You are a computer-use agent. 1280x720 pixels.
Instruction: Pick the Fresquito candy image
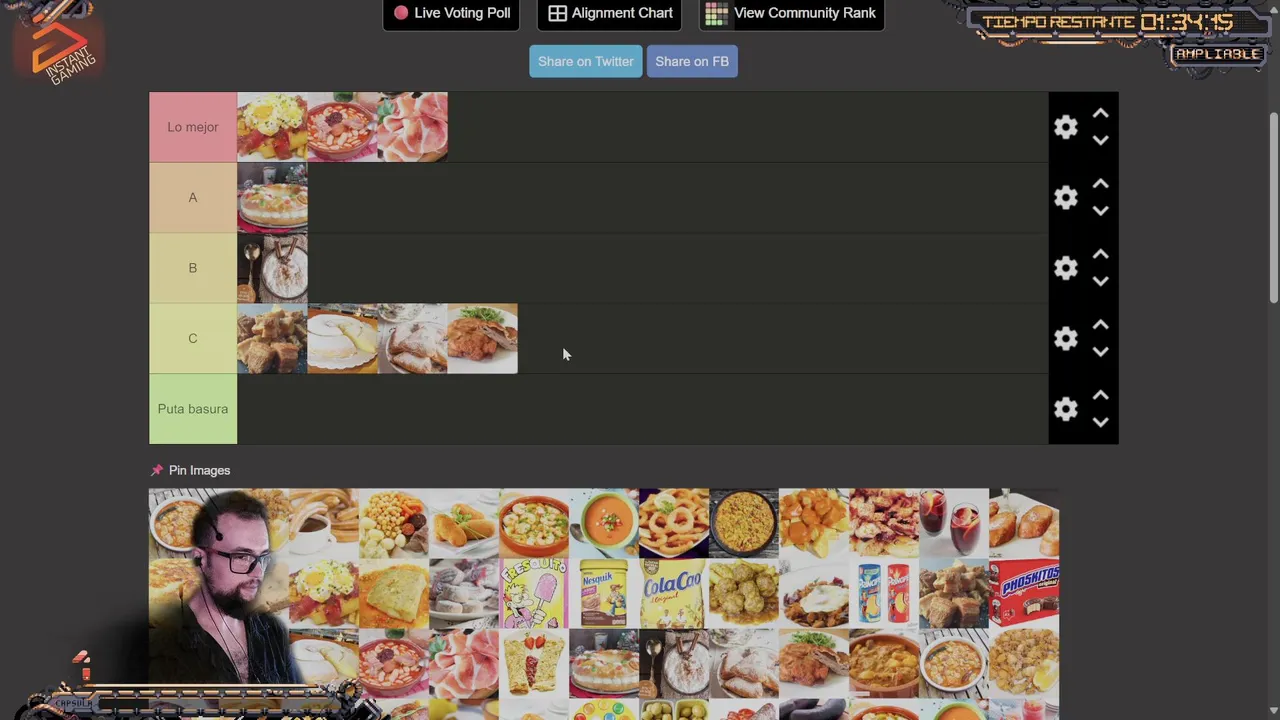(534, 593)
